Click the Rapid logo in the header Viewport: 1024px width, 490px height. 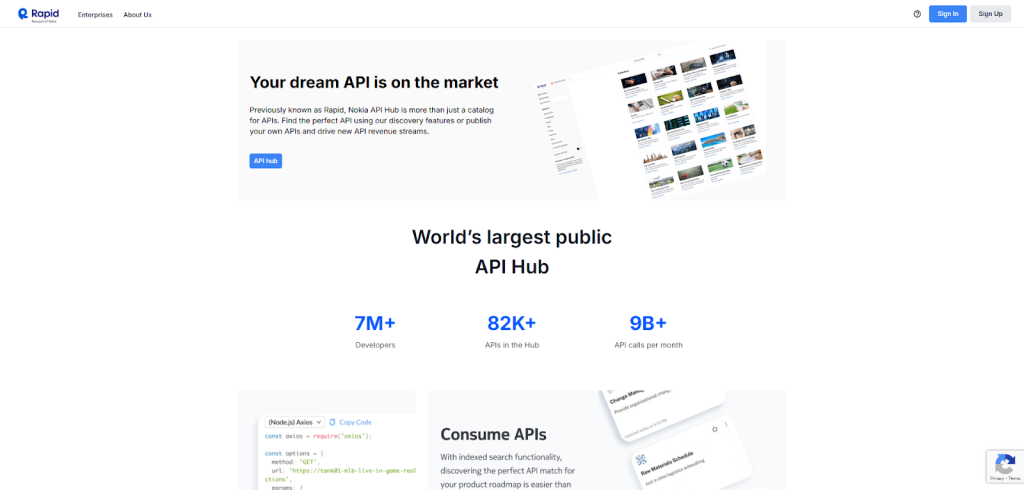point(40,14)
